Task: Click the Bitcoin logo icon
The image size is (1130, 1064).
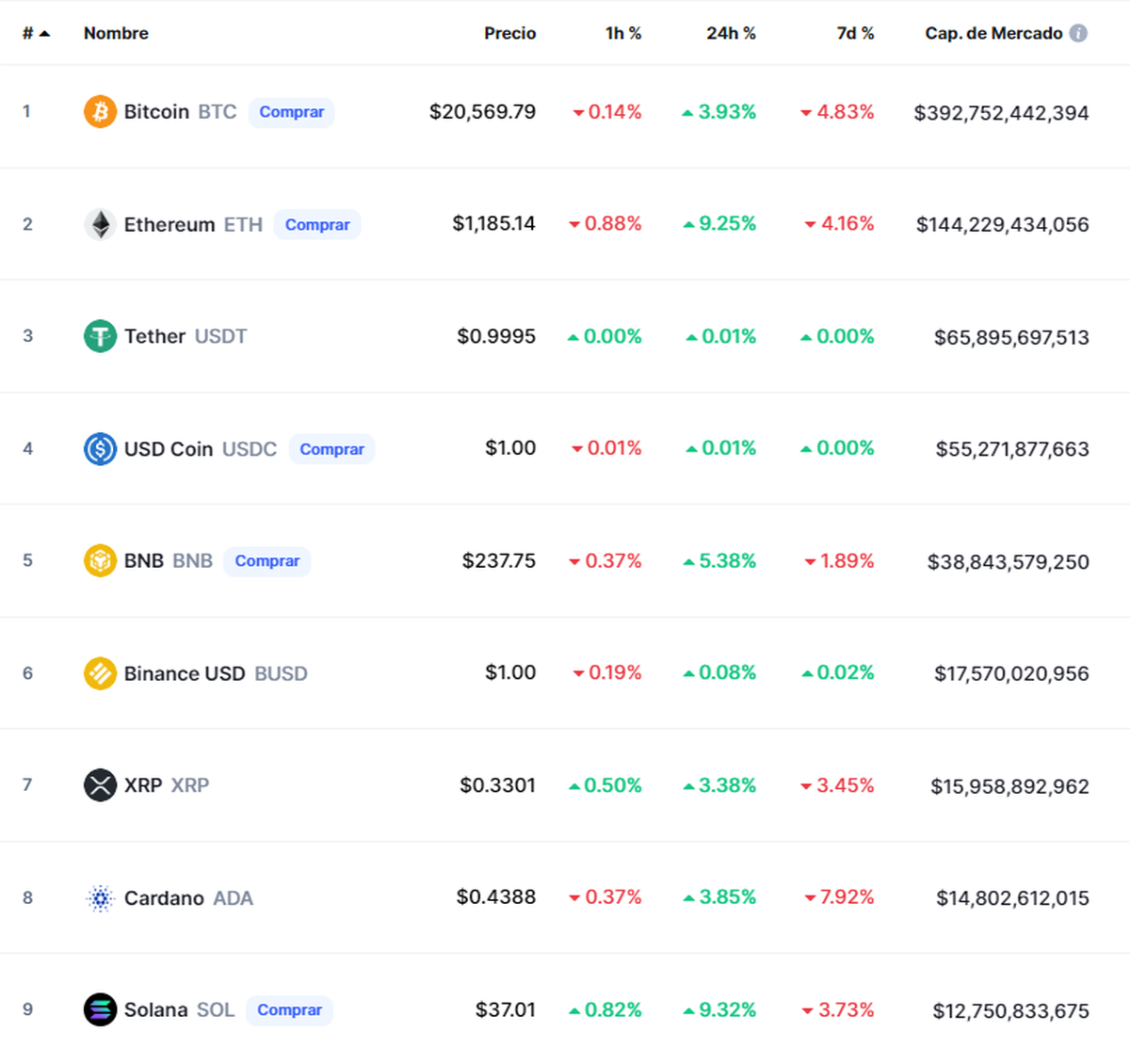Action: tap(99, 111)
